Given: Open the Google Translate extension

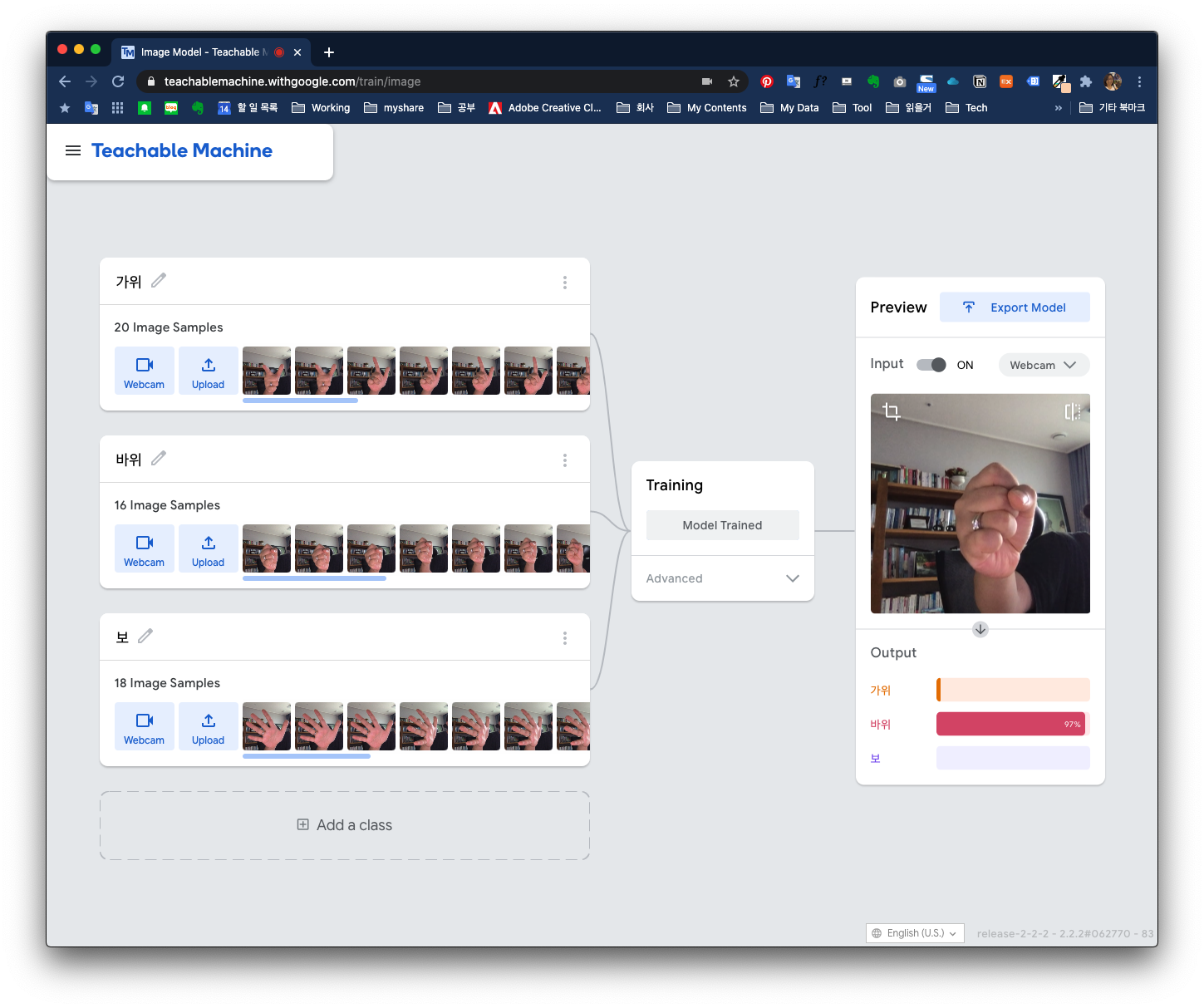Looking at the screenshot, I should (x=794, y=81).
